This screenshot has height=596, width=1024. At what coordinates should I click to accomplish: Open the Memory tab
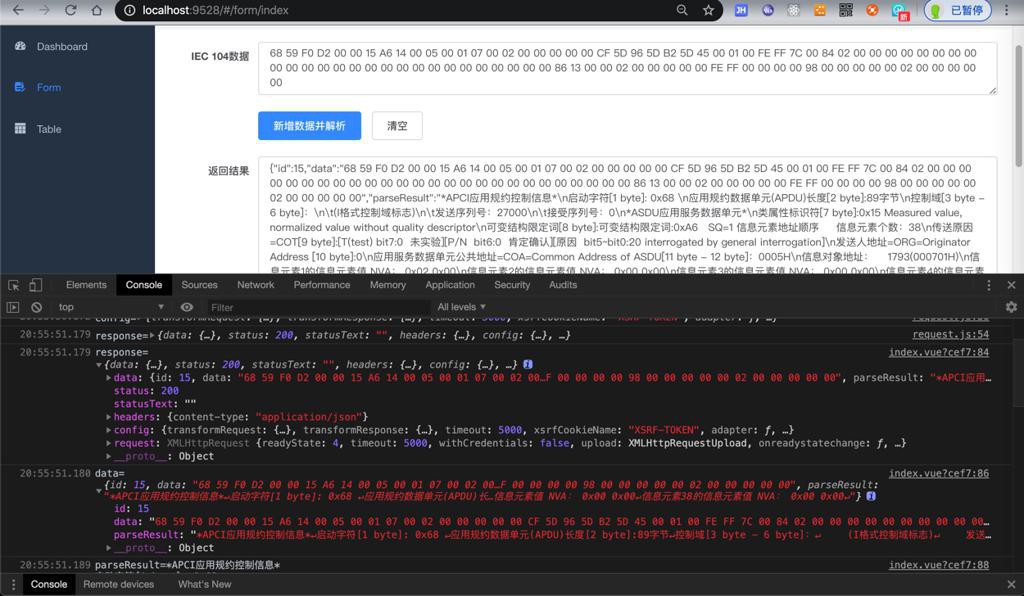[388, 285]
